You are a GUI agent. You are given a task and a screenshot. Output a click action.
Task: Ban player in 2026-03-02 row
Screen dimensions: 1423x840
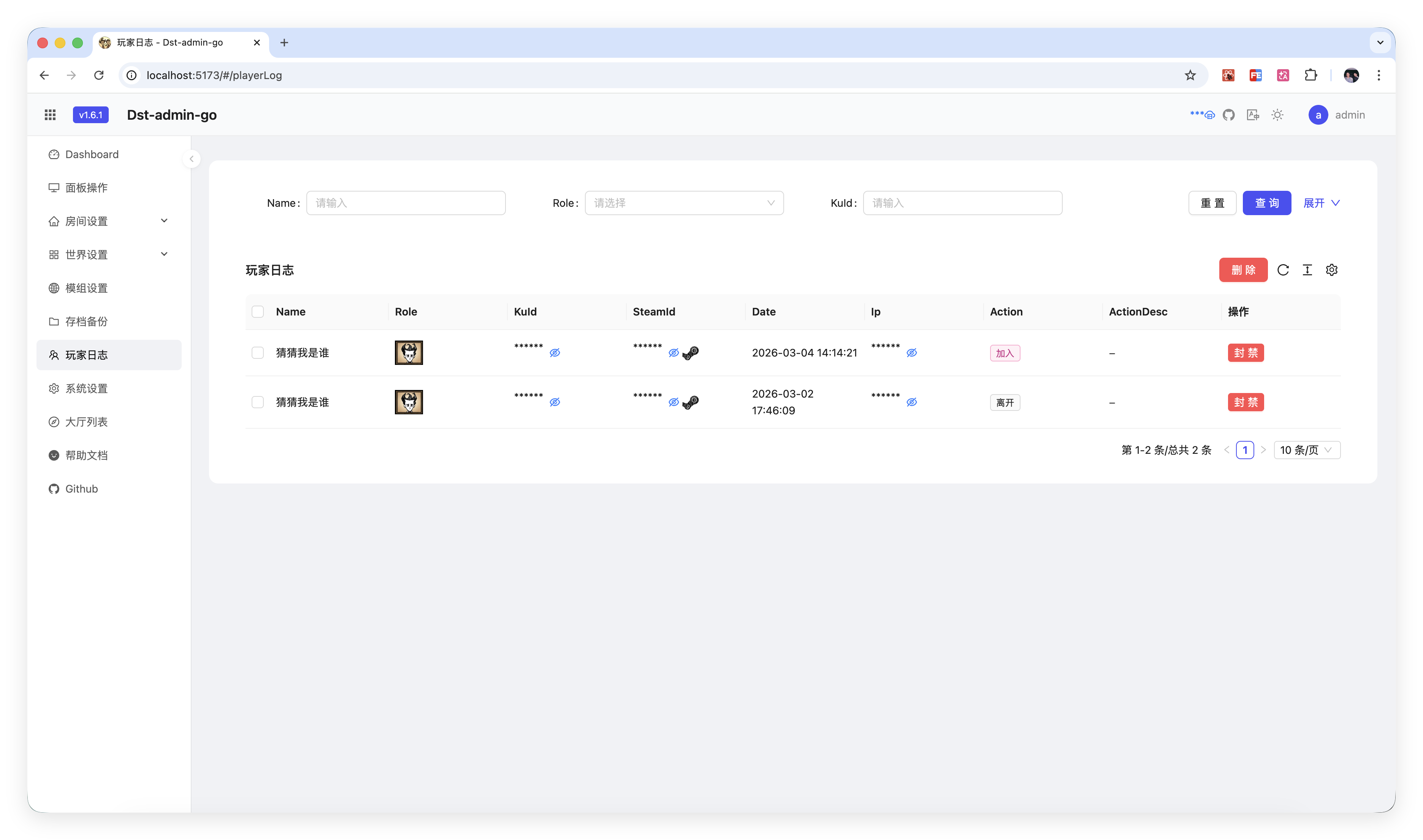tap(1245, 403)
